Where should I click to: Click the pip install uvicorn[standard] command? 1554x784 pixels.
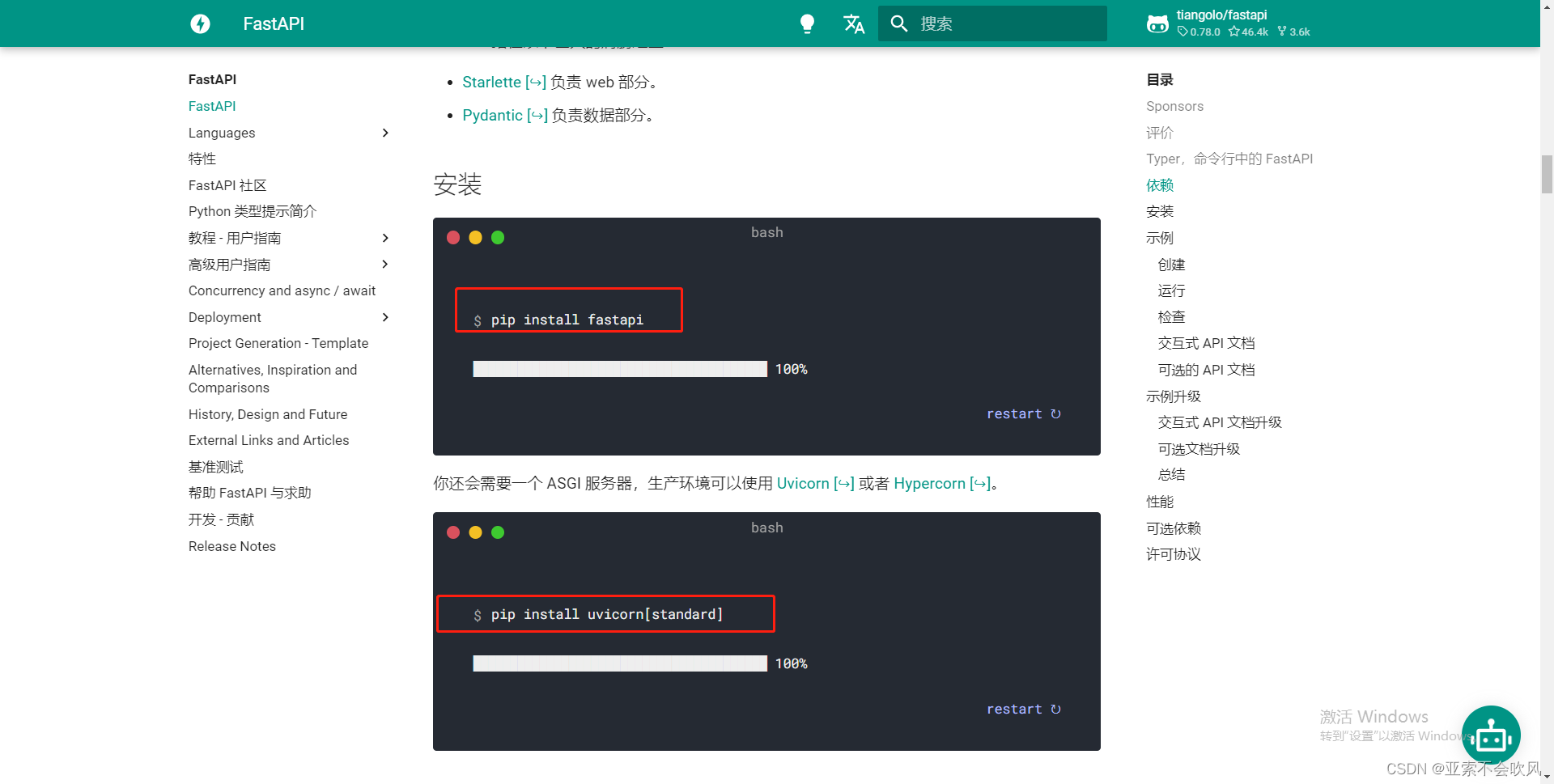tap(607, 614)
